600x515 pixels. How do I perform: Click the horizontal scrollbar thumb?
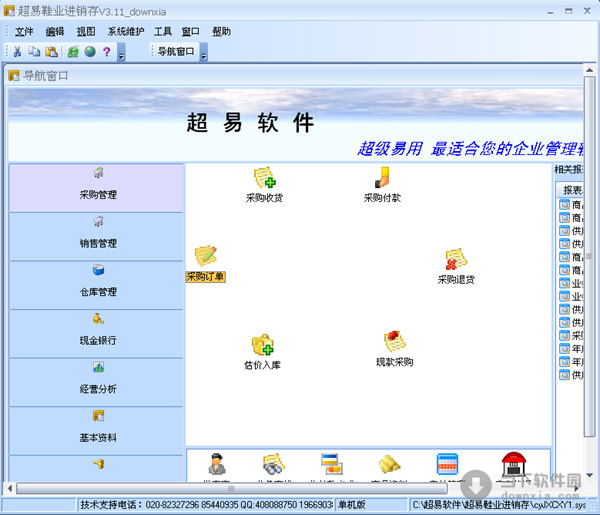(231, 489)
